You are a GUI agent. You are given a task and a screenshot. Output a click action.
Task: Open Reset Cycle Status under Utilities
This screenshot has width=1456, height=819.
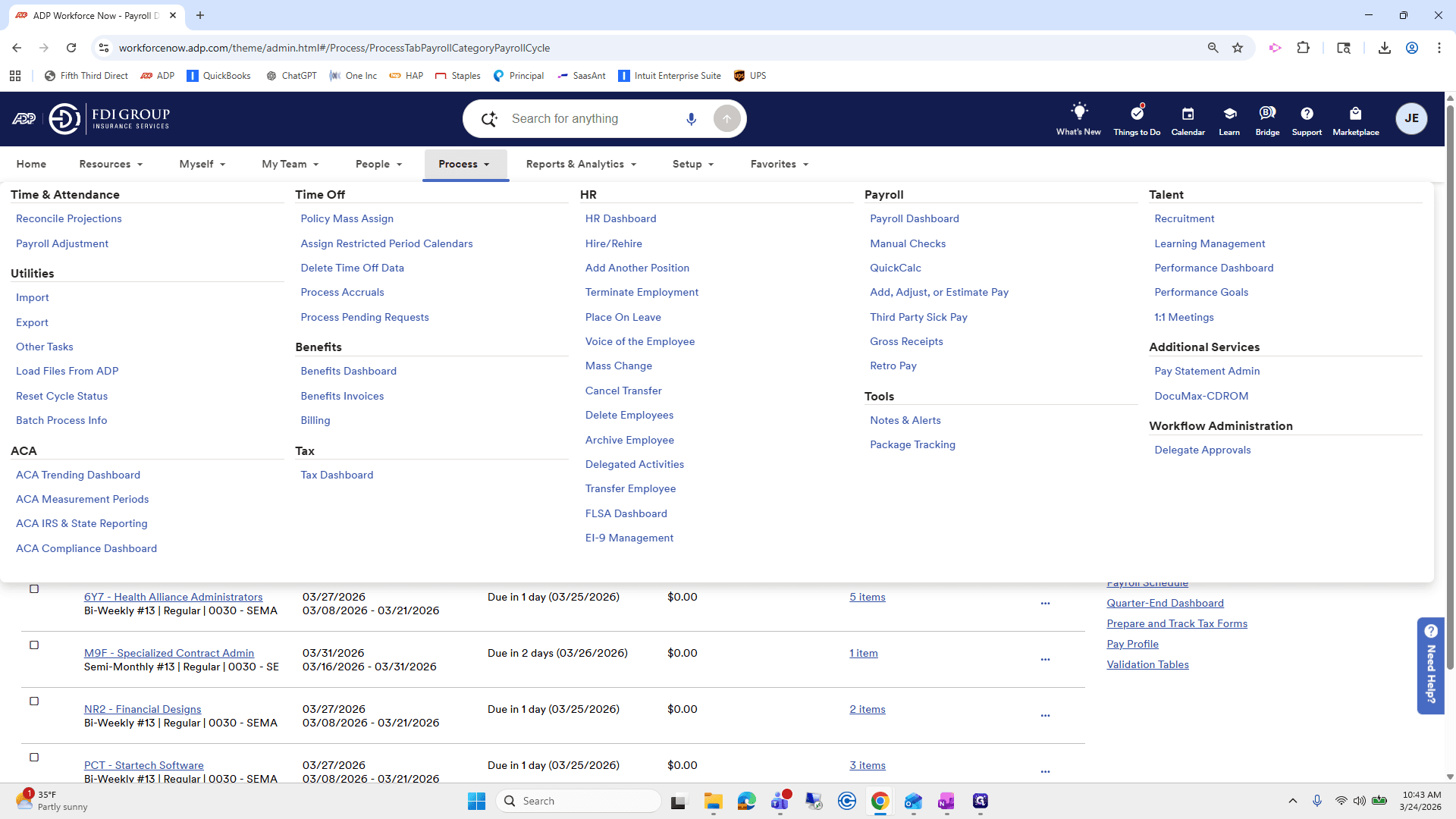point(61,396)
